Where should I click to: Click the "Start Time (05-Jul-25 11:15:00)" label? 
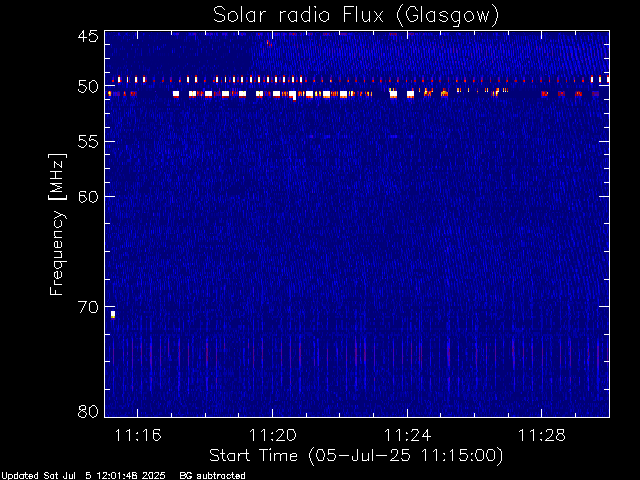click(356, 456)
